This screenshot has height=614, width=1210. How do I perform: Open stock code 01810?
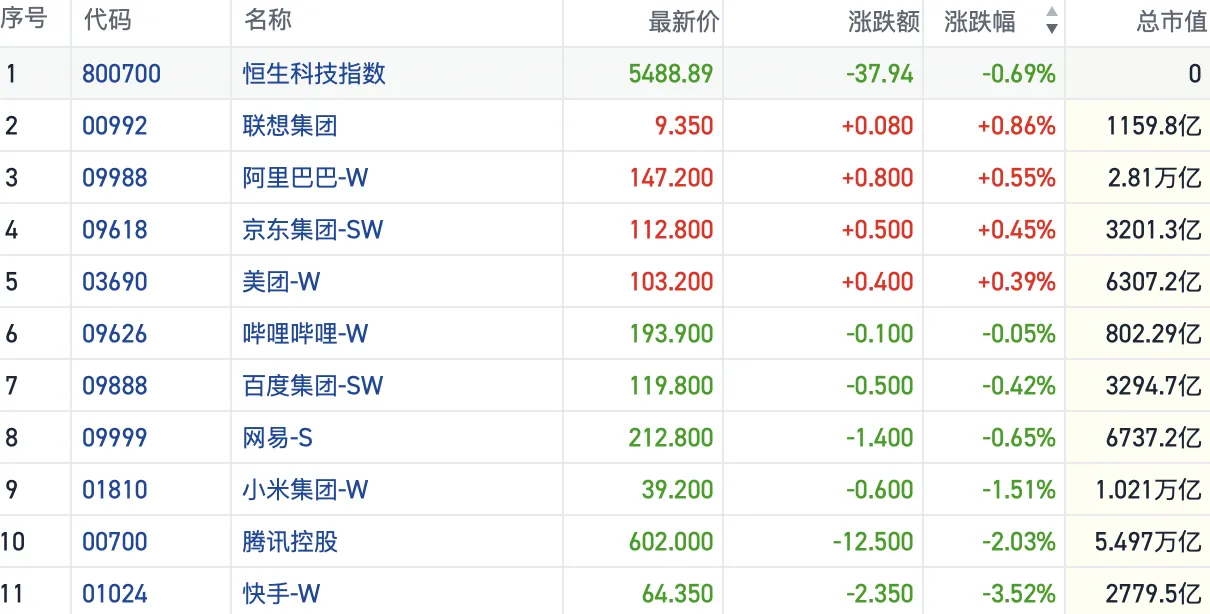pos(115,490)
